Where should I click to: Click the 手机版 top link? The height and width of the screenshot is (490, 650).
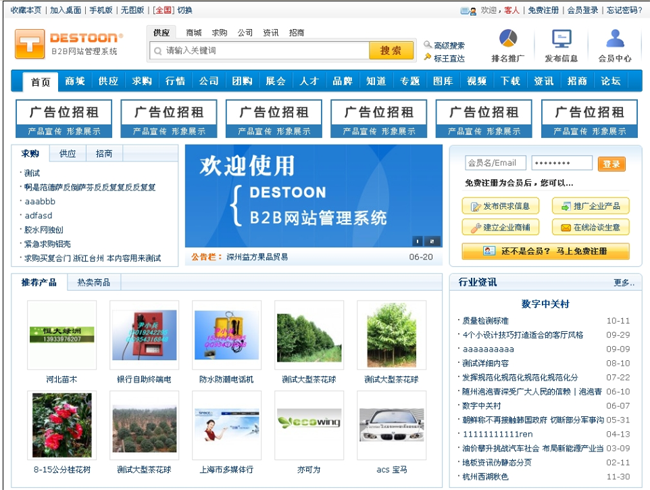tap(101, 10)
